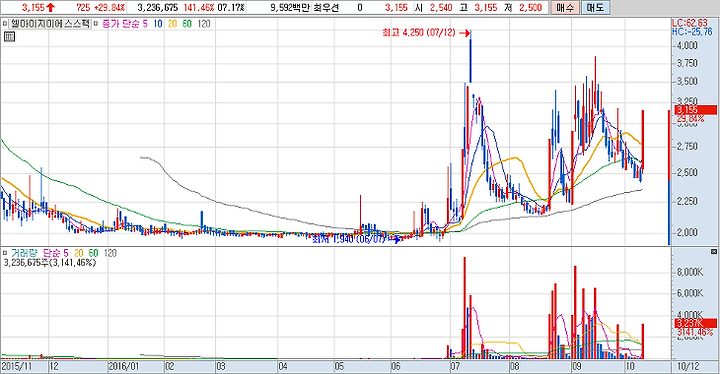Click the 저 2,500 low price
Image resolution: width=720 pixels, height=374 pixels.
[x=523, y=7]
